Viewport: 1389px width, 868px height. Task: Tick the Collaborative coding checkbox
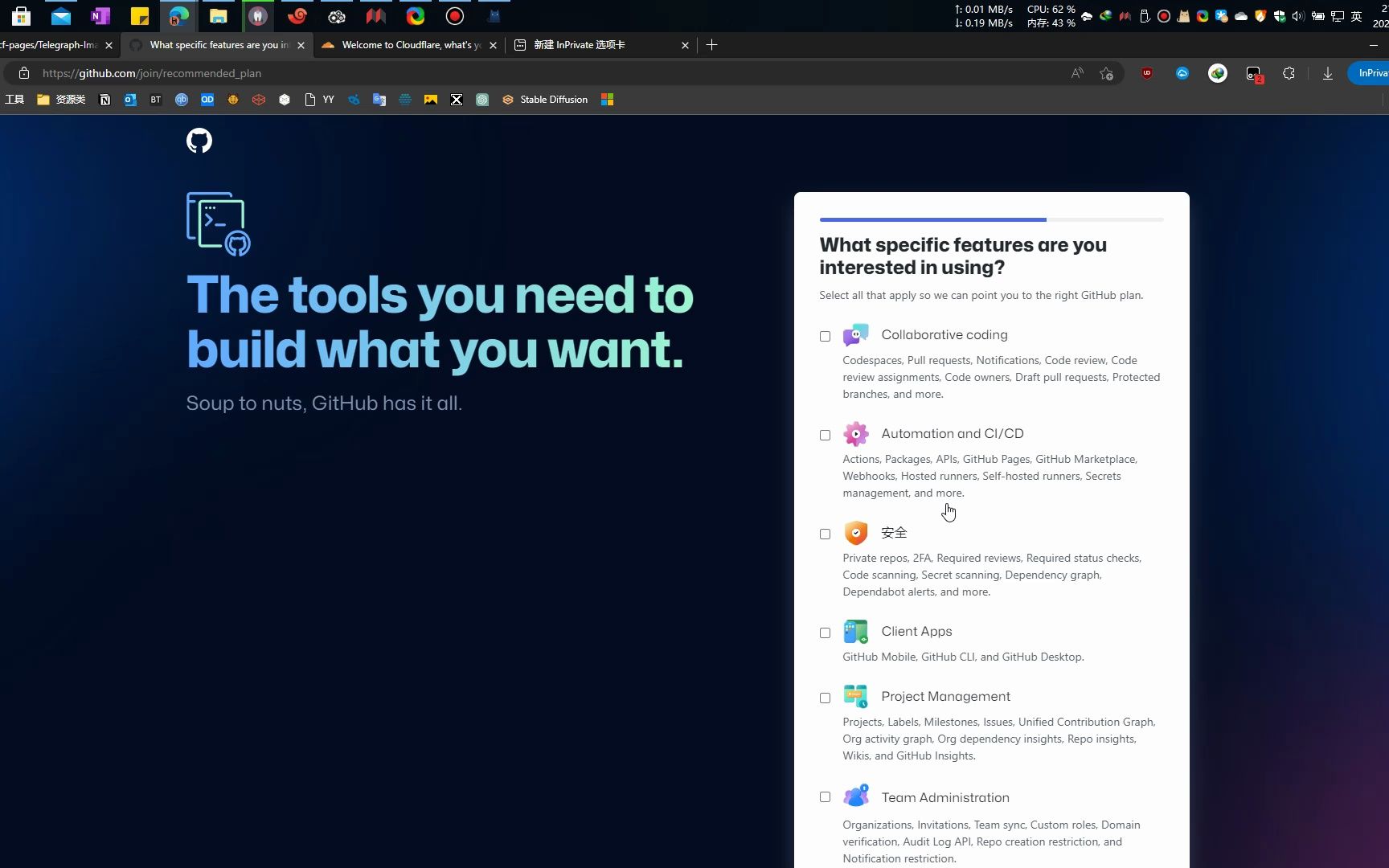825,336
